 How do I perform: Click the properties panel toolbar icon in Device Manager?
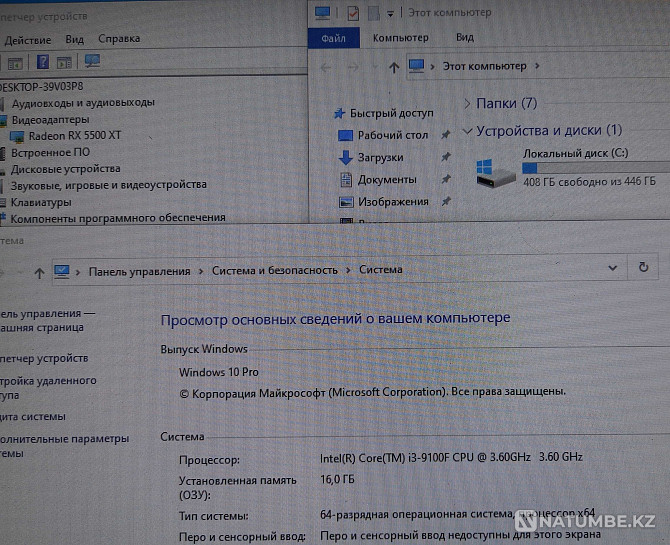[x=64, y=63]
